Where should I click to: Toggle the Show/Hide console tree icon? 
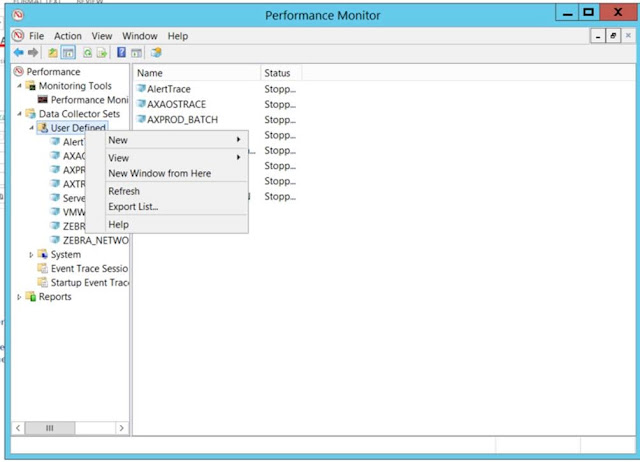[x=68, y=53]
